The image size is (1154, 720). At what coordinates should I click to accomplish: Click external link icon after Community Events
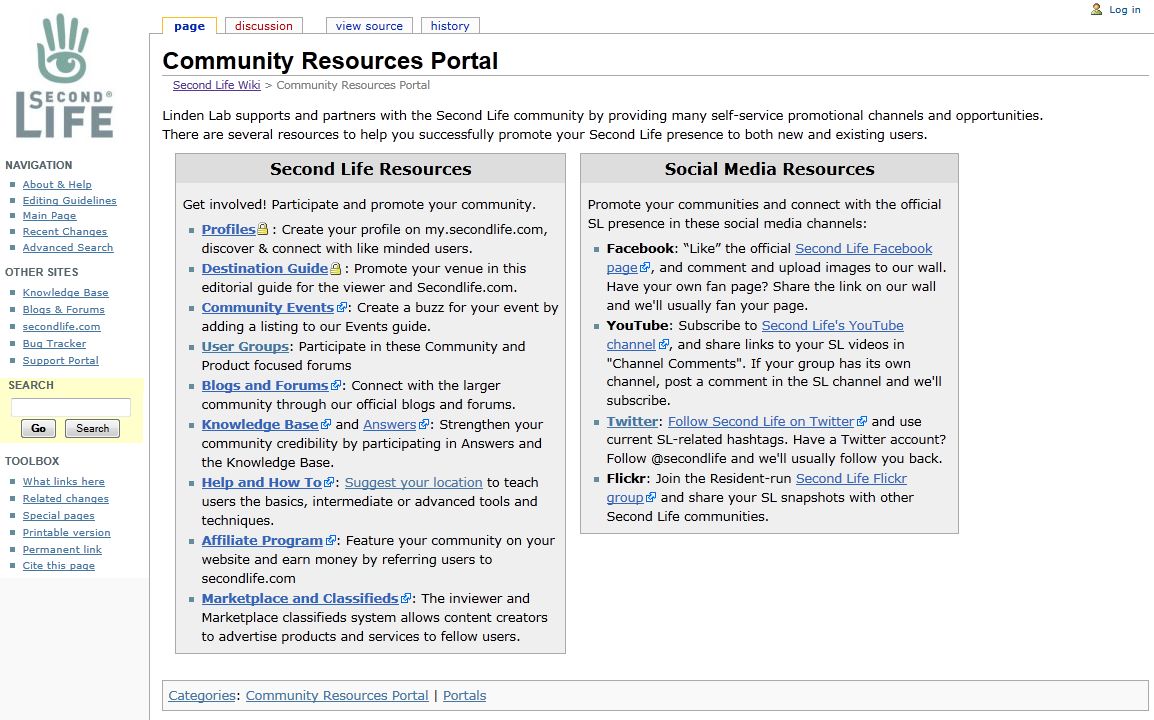coord(342,308)
